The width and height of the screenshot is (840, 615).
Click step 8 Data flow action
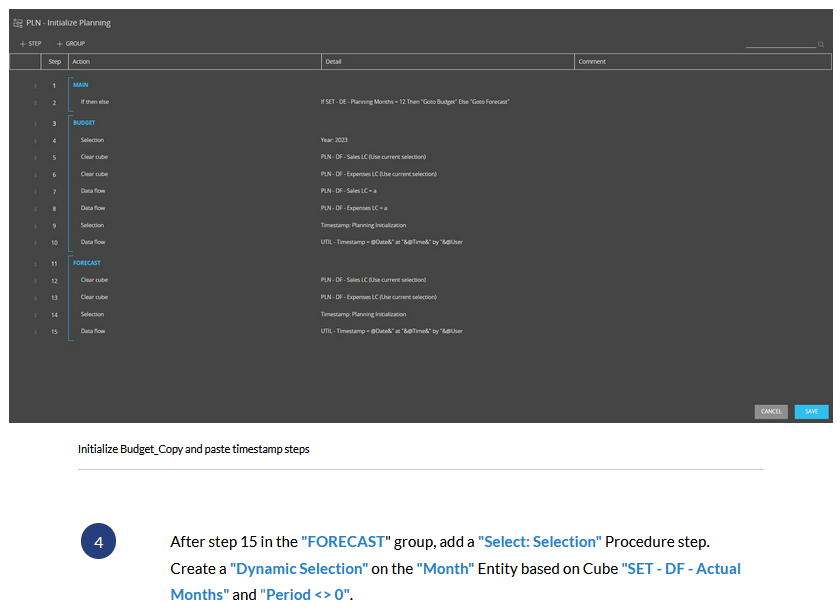tap(93, 208)
